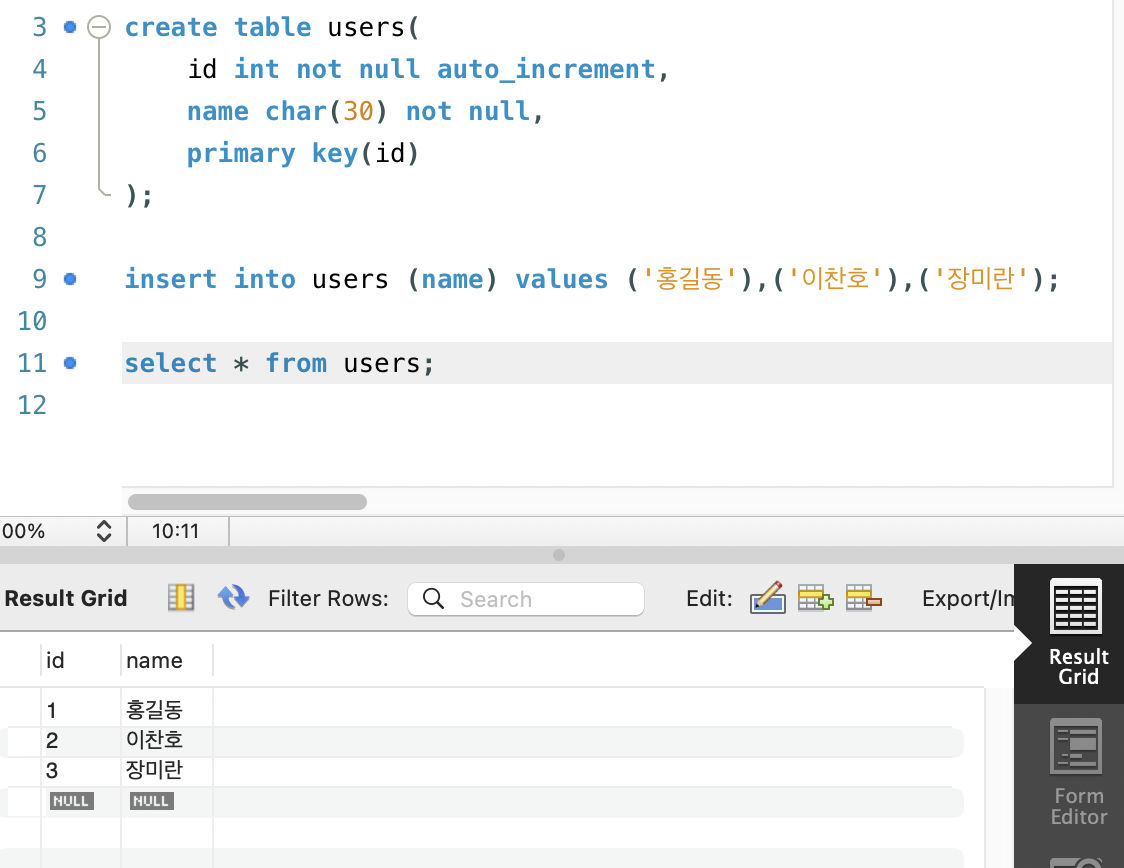1124x868 pixels.
Task: Toggle wrap cell content in the result grid
Action: pyautogui.click(x=181, y=598)
